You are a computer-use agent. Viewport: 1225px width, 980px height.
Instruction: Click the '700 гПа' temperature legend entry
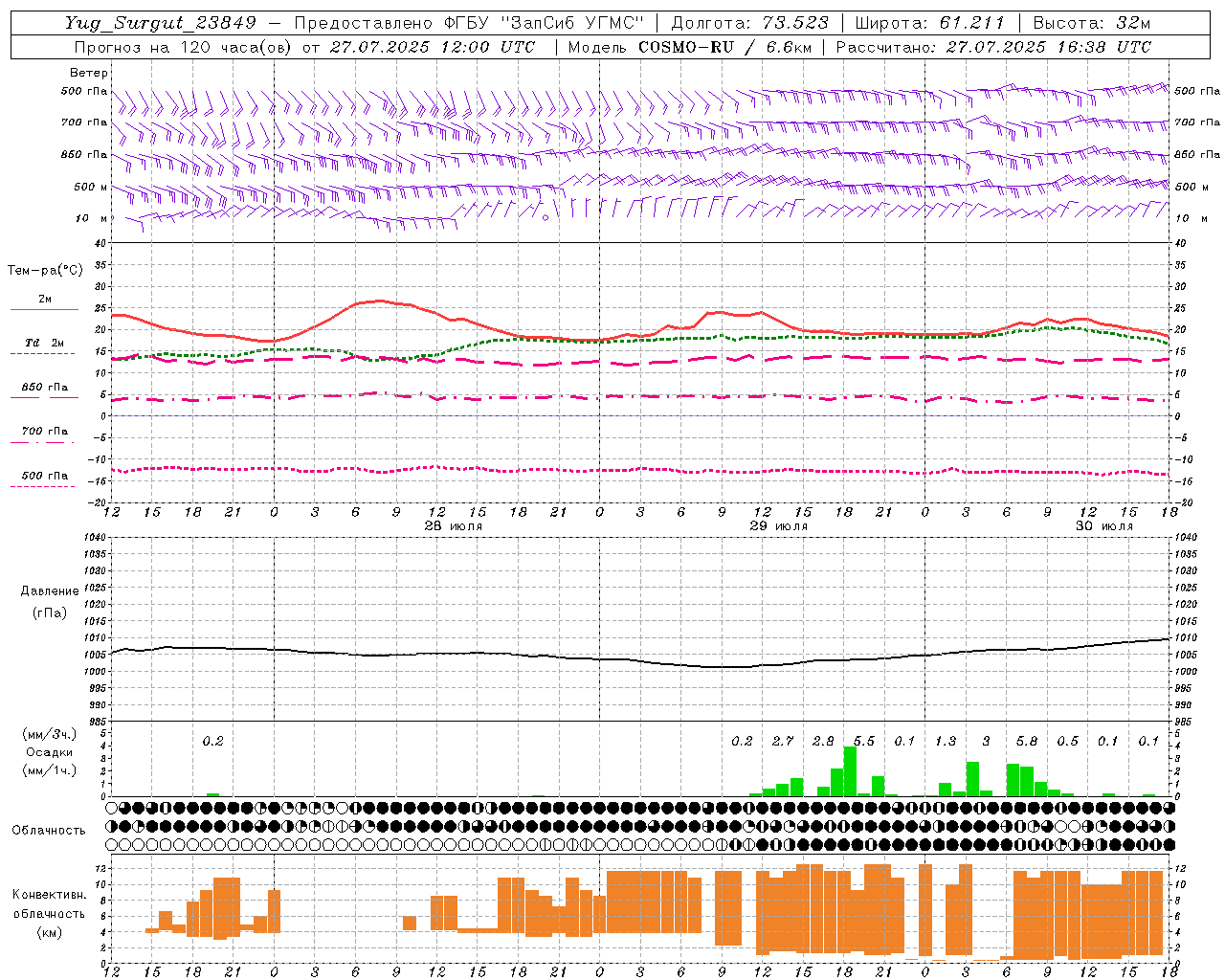(x=44, y=432)
